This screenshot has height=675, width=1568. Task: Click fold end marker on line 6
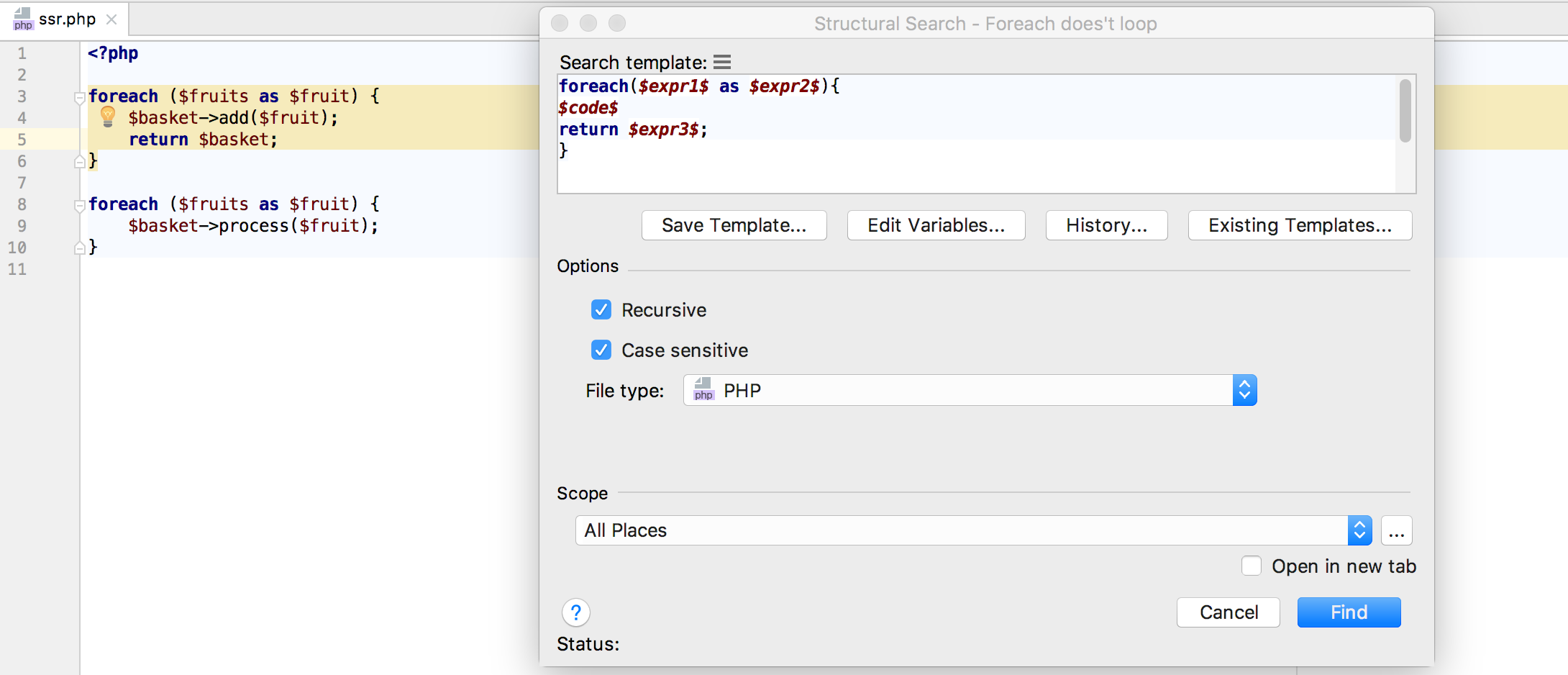pyautogui.click(x=80, y=162)
